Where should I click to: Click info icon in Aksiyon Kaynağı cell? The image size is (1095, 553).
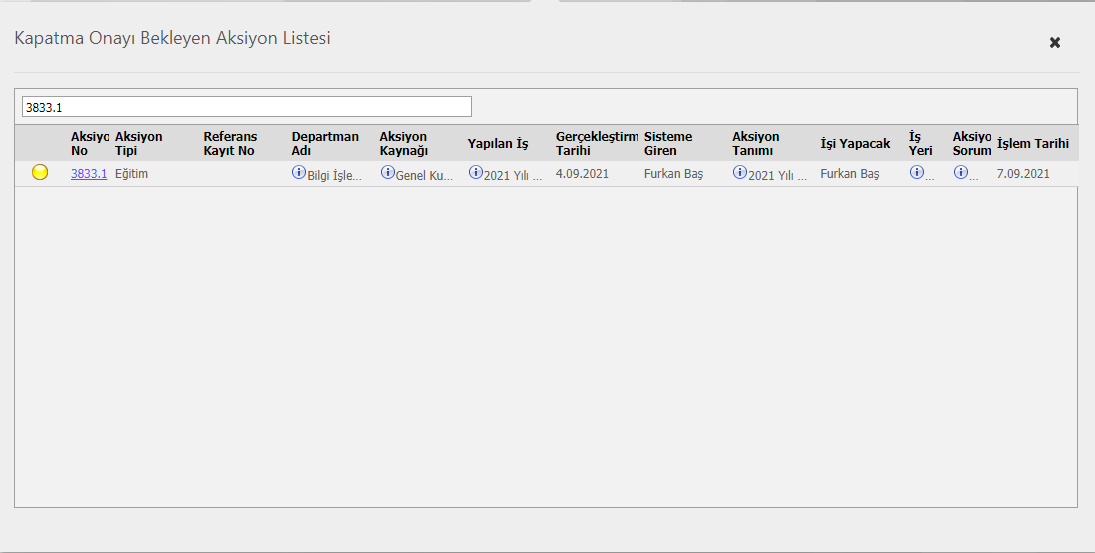click(388, 172)
